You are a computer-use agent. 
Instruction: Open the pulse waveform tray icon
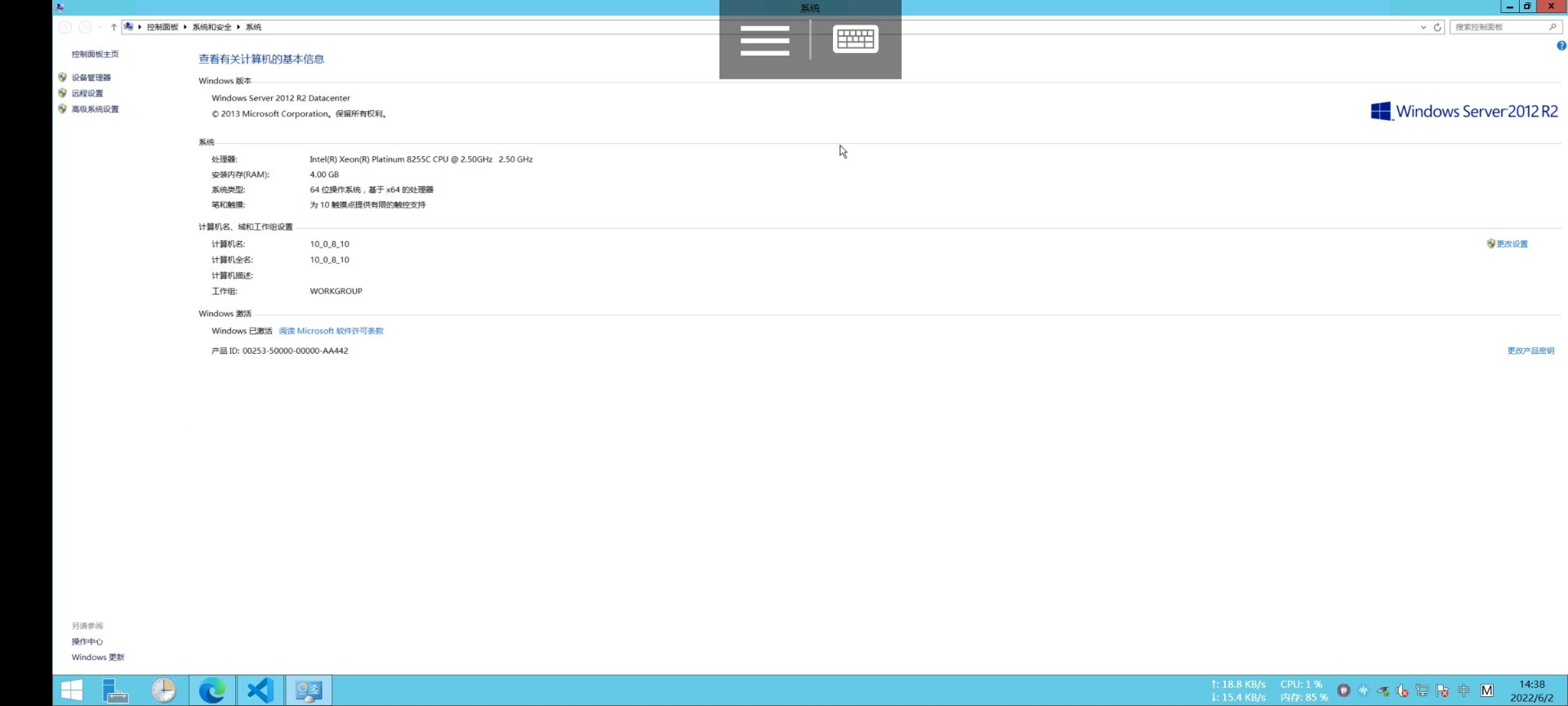(x=1363, y=690)
